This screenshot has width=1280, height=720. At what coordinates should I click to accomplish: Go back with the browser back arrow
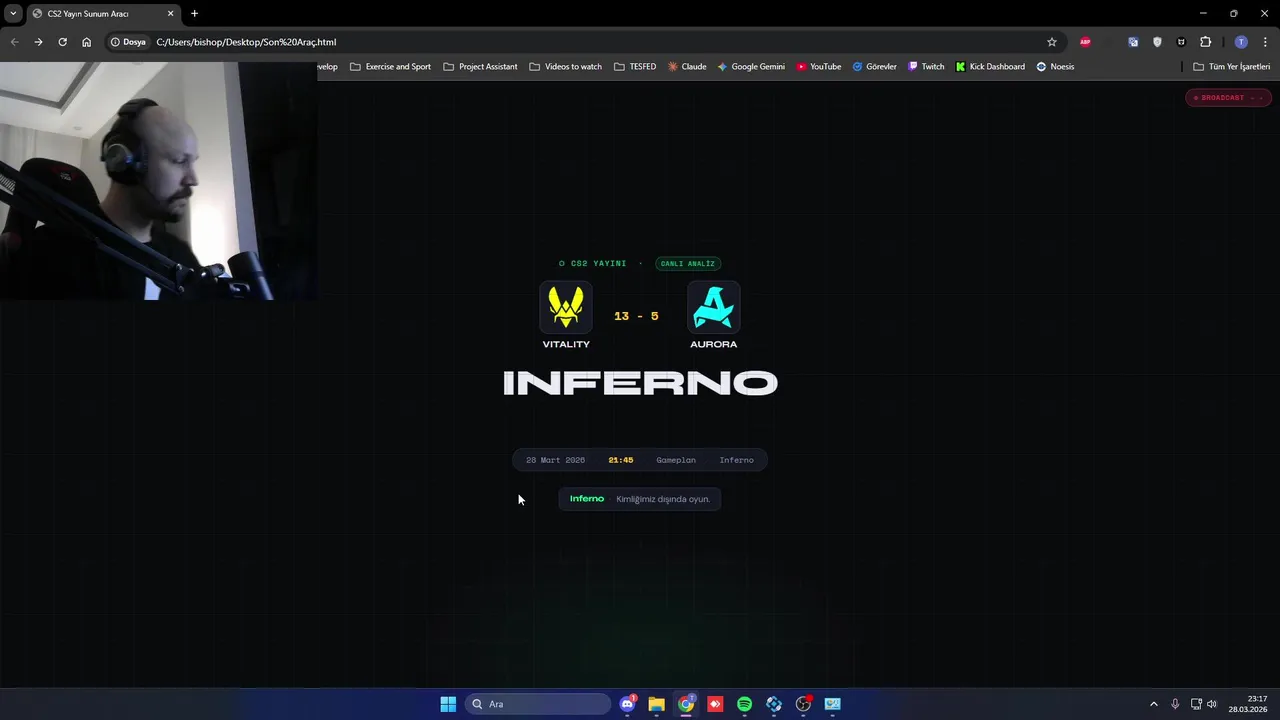click(x=14, y=42)
